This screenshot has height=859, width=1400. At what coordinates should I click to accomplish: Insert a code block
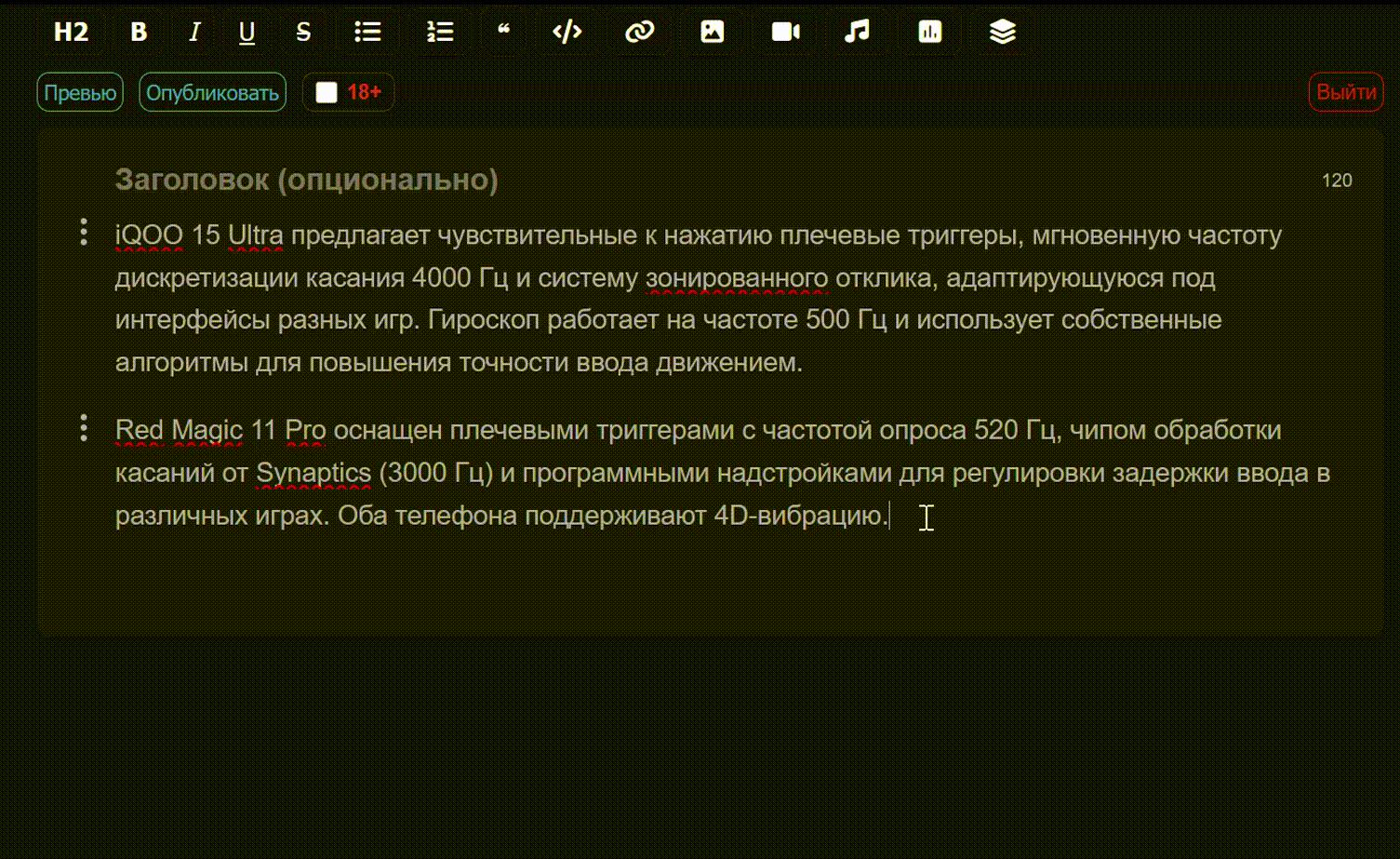pos(567,32)
